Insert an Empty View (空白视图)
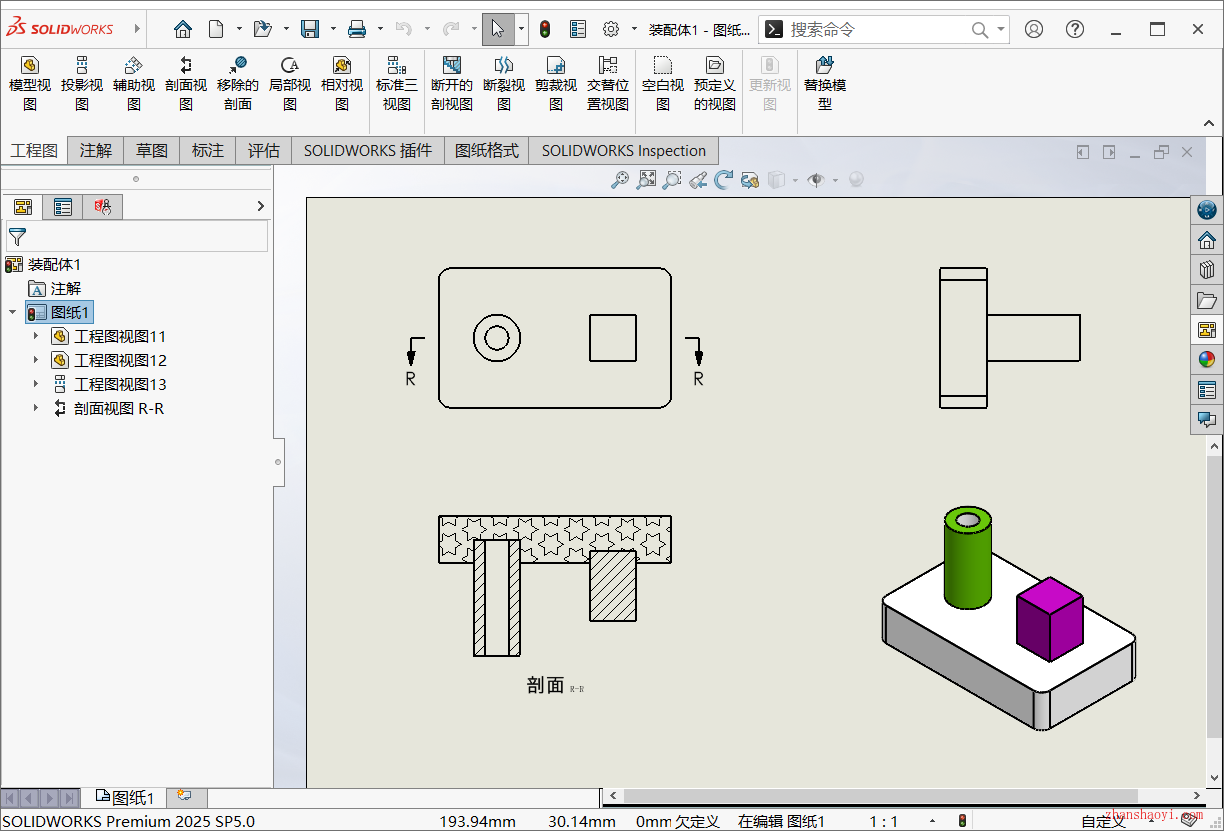 tap(663, 84)
